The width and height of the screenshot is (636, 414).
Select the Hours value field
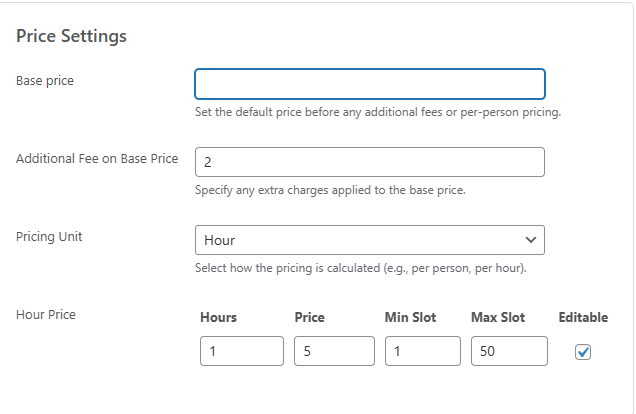(x=242, y=351)
